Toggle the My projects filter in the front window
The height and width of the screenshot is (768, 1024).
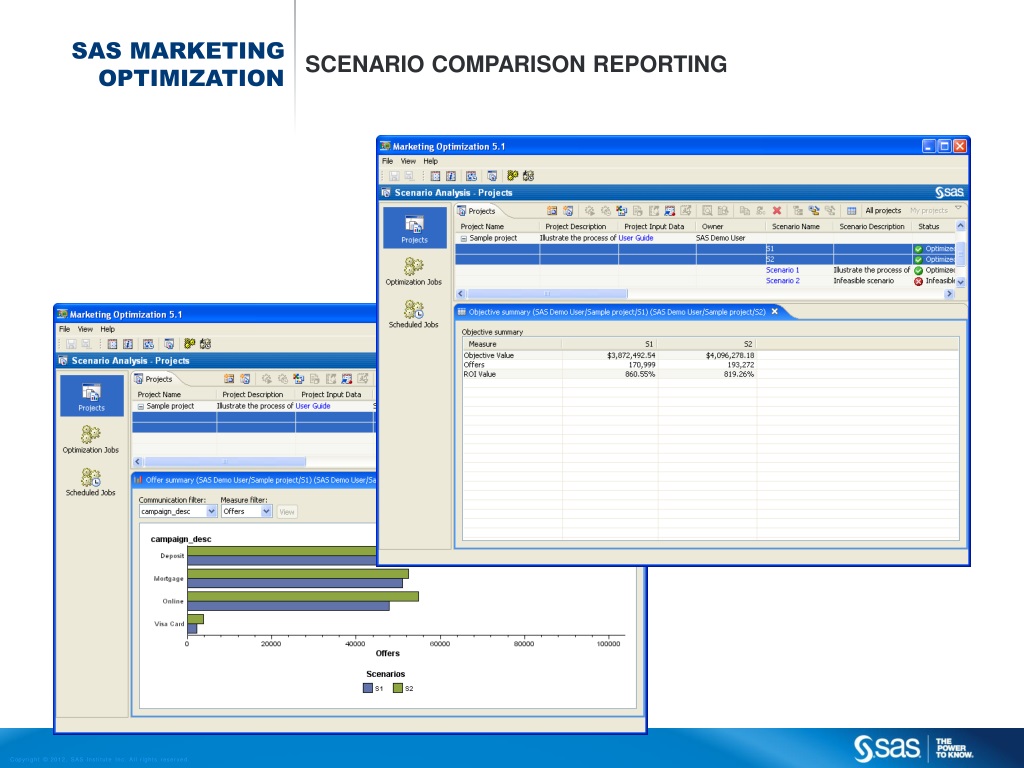tap(929, 210)
